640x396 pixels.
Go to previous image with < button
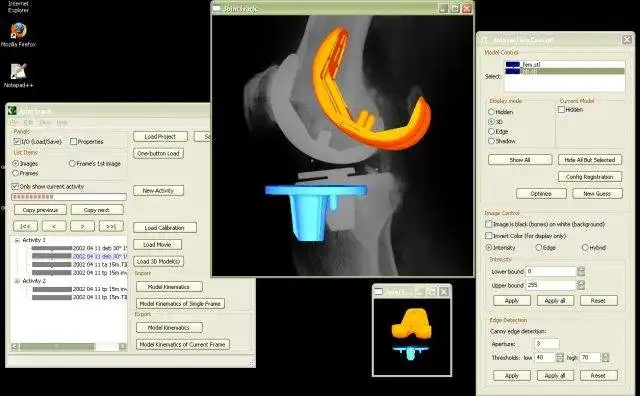click(54, 226)
